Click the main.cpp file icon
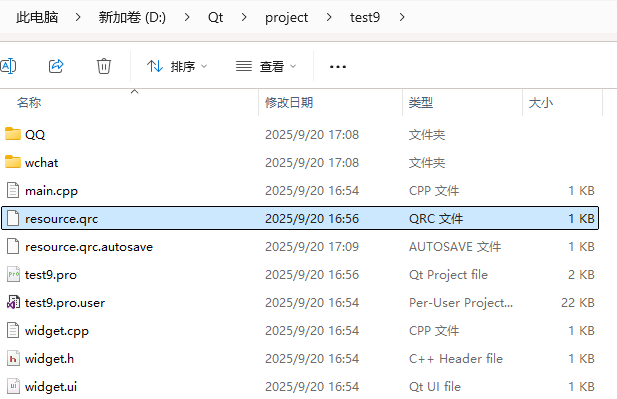Screen dimensions: 617x399 (x=13, y=190)
